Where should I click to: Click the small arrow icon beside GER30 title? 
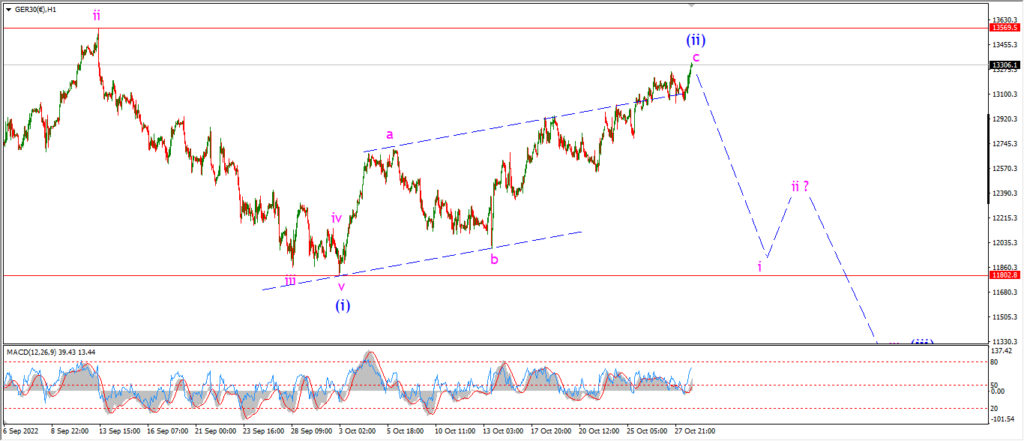[x=9, y=10]
